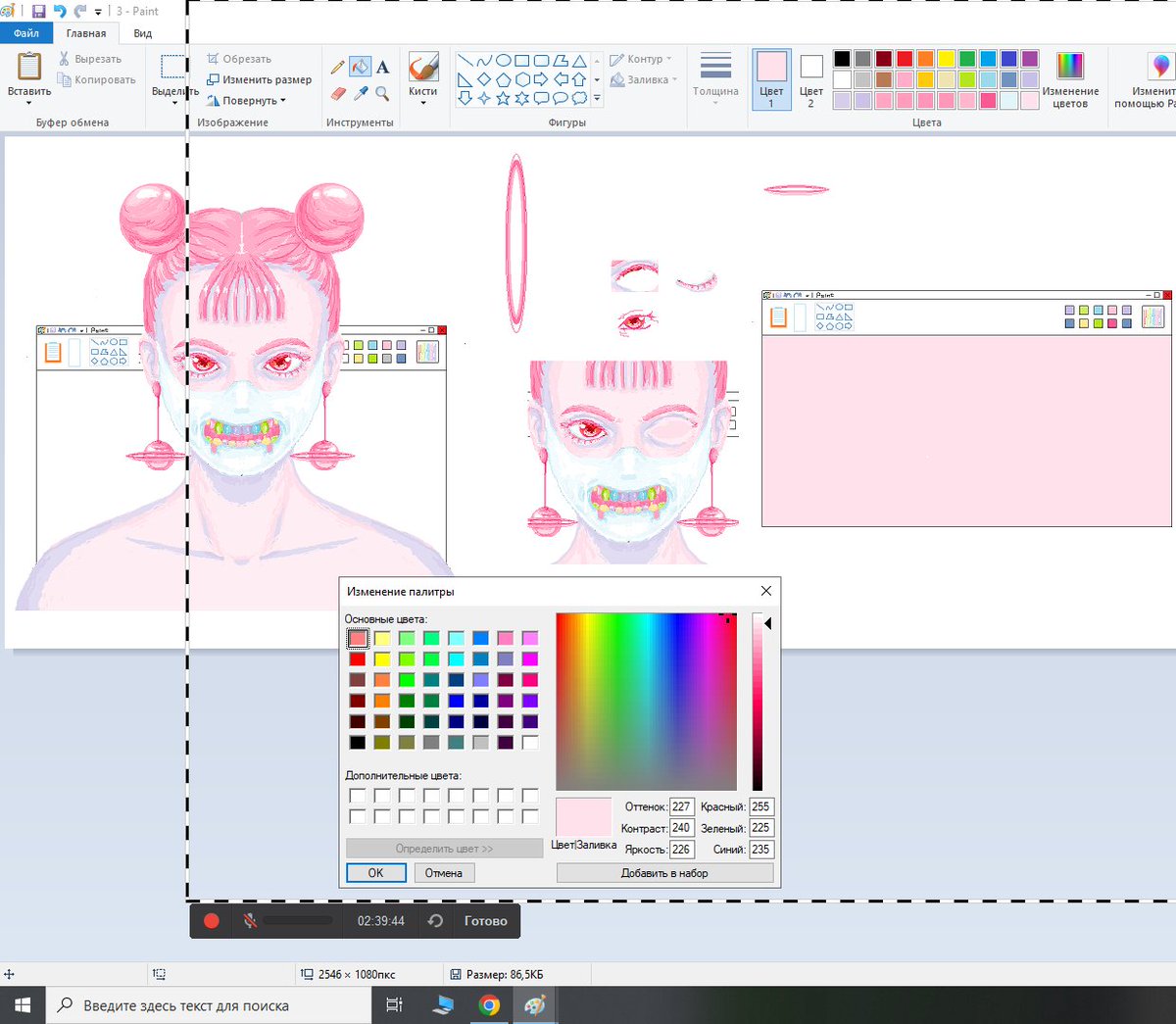Click the Копировать command in the ribbon

pos(96,79)
